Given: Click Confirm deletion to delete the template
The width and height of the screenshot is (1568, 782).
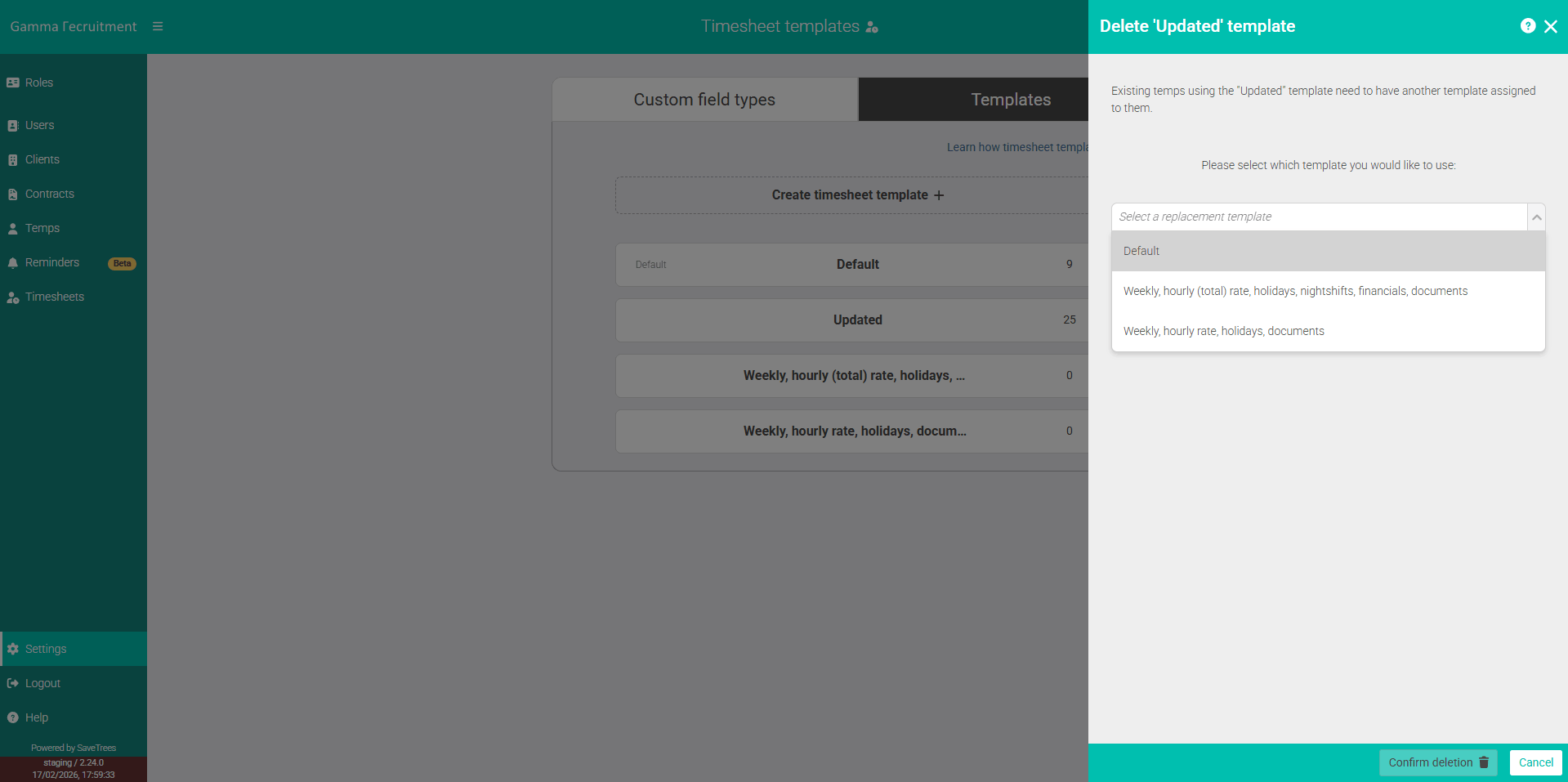Looking at the screenshot, I should (1437, 762).
